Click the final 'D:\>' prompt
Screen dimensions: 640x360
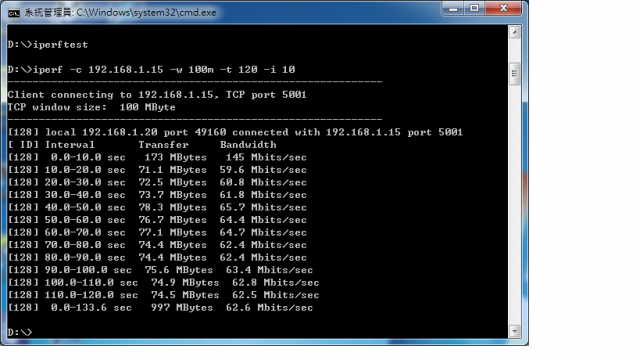pyautogui.click(x=20, y=332)
